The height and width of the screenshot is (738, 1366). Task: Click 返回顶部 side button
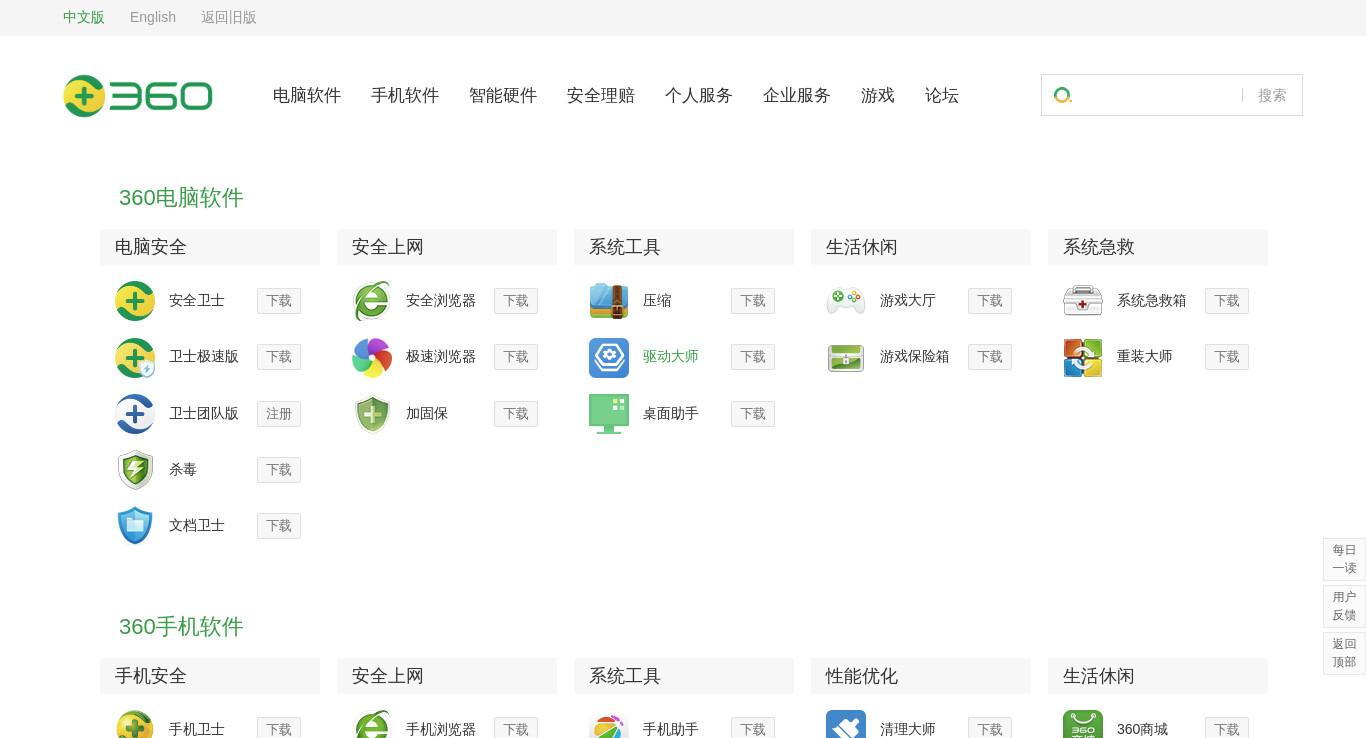tap(1344, 653)
